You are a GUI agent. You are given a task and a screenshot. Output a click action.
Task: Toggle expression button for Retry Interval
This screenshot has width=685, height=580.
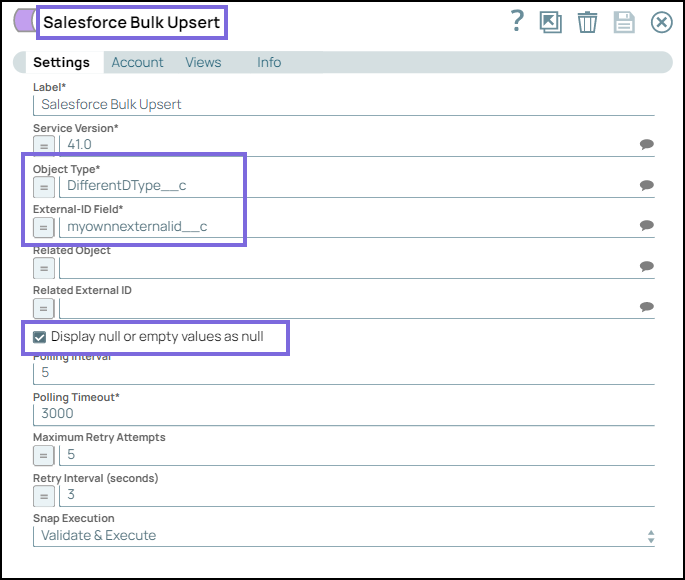(x=44, y=496)
